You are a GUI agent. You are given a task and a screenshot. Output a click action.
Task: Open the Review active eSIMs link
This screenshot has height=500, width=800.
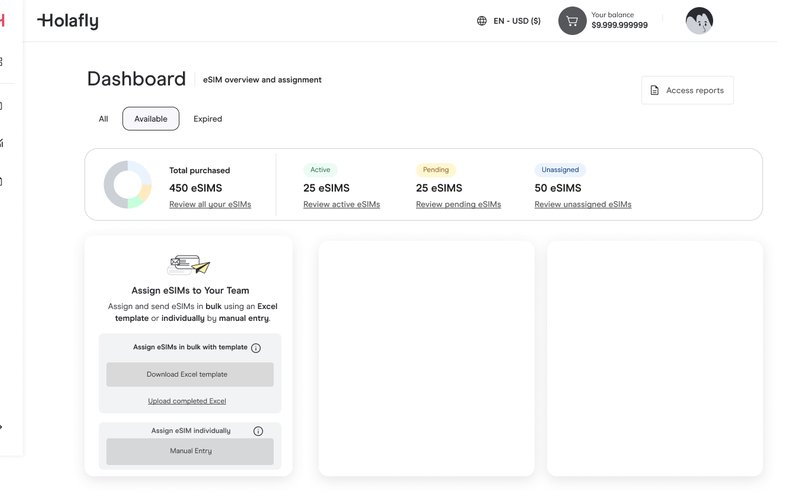coord(342,204)
